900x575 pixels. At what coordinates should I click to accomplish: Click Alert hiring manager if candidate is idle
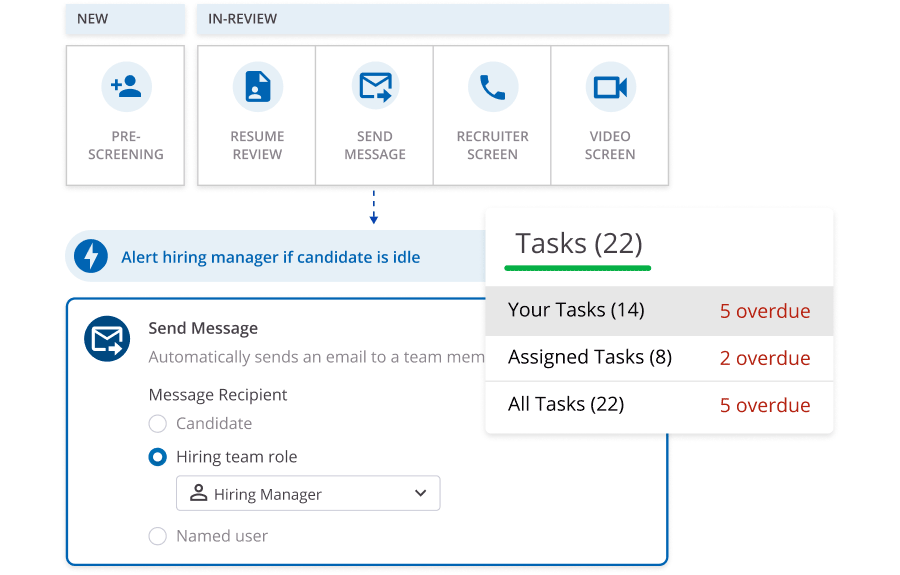(270, 257)
